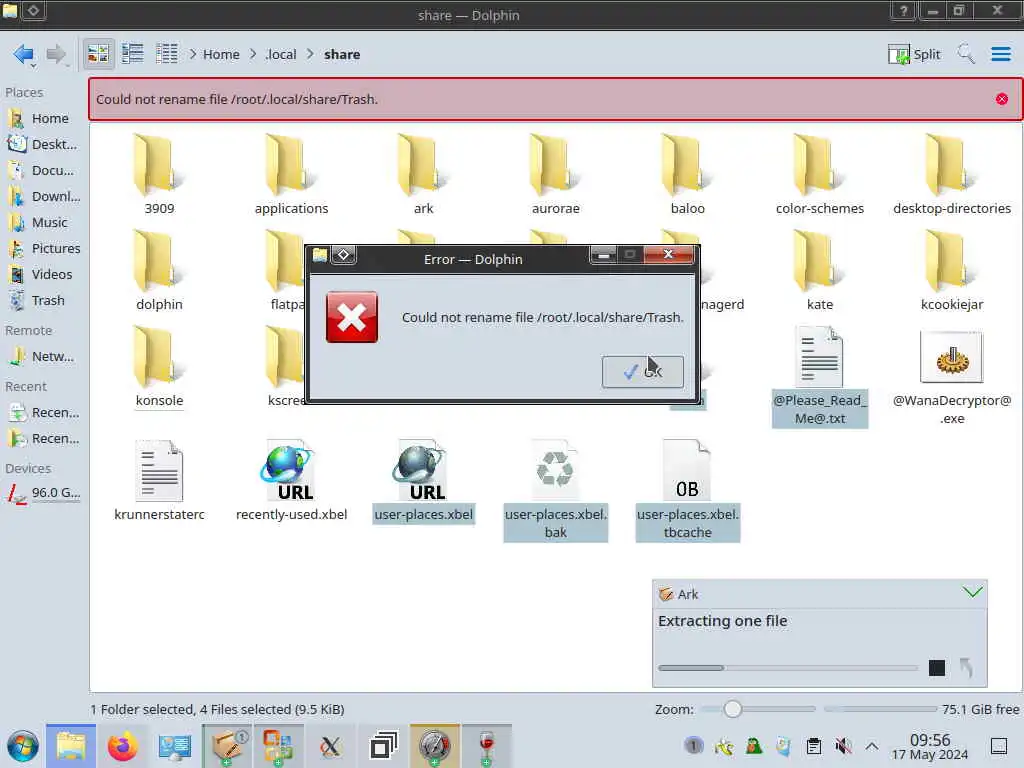Screen dimensions: 1024x768
Task: Launch Firefox from taskbar
Action: [122, 746]
